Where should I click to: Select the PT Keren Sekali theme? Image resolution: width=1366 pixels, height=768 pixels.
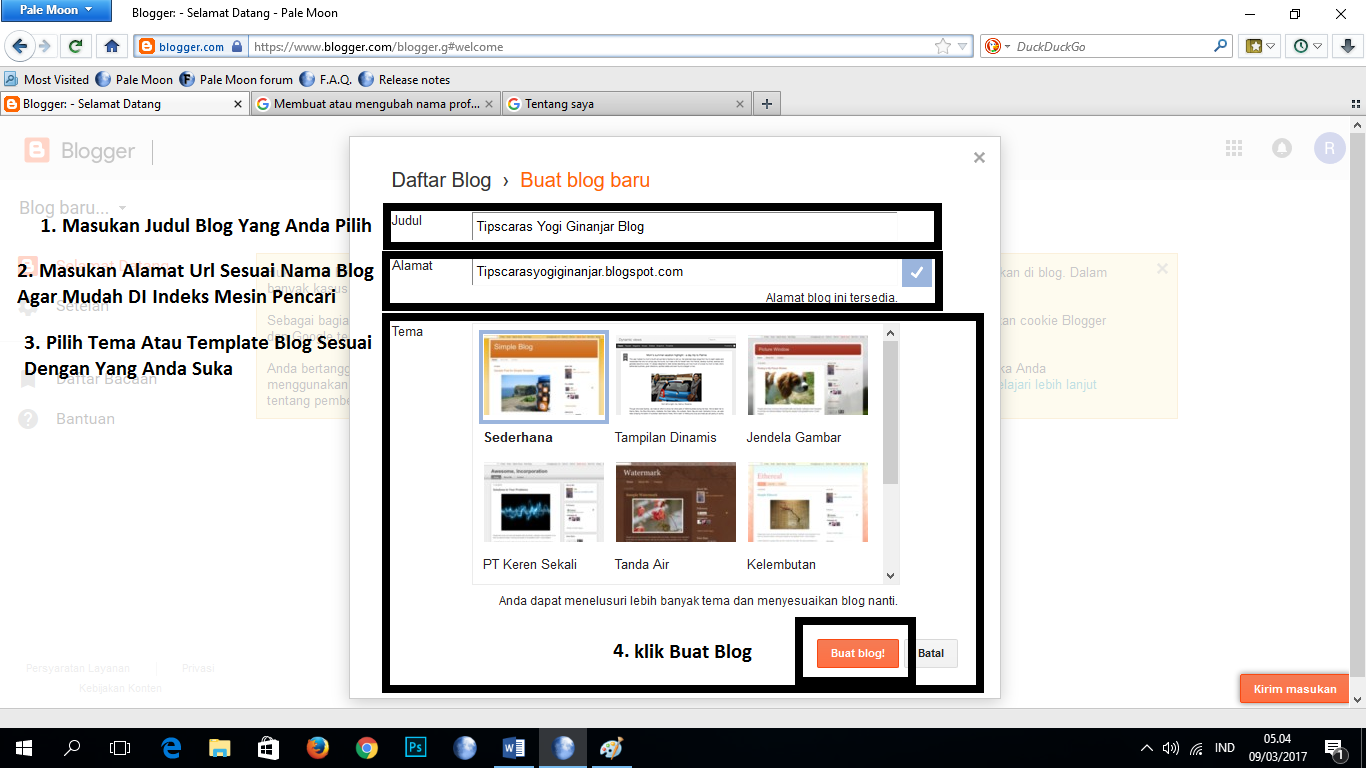[x=543, y=503]
